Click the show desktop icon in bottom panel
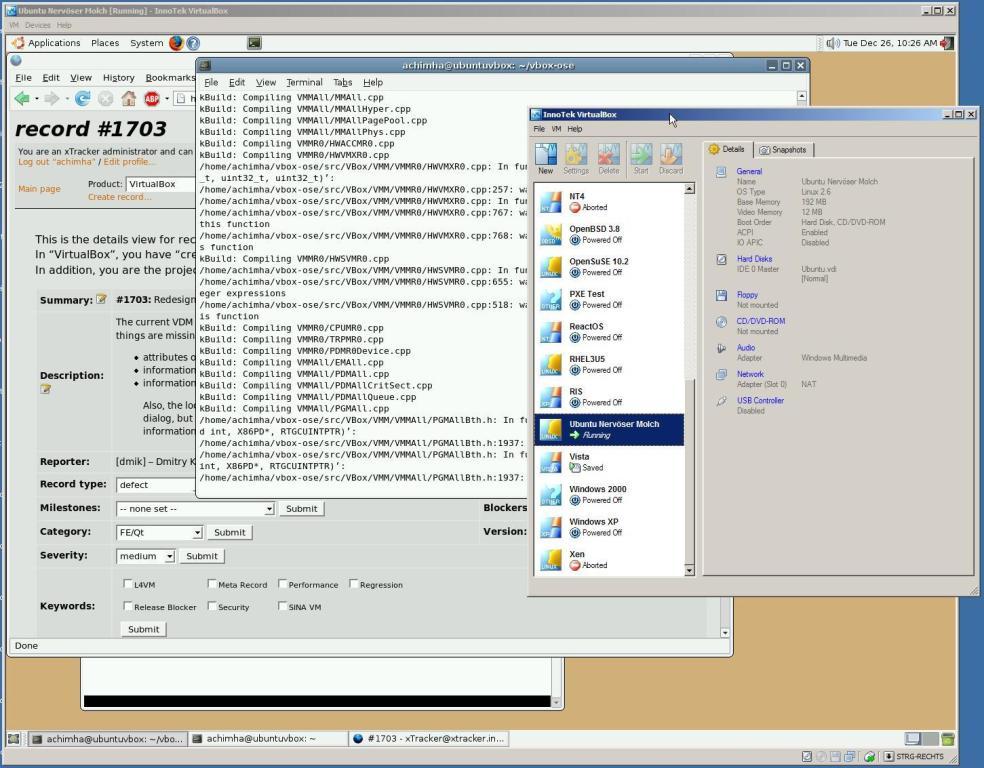The height and width of the screenshot is (768, 984). (x=14, y=739)
